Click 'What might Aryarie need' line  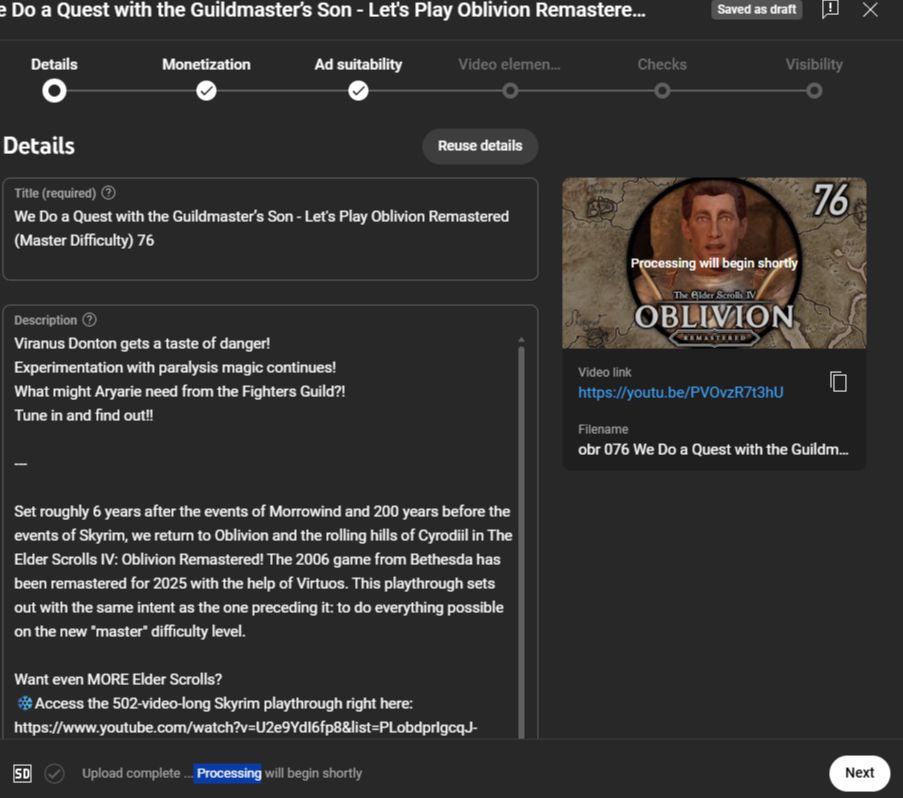[x=180, y=392]
